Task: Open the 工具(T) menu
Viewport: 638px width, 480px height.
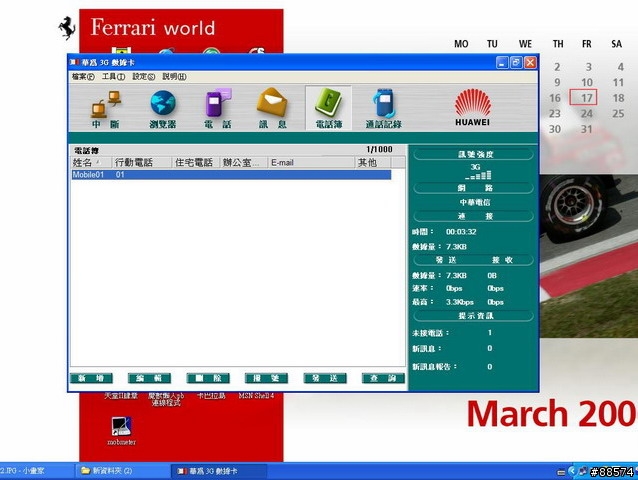Action: 114,76
